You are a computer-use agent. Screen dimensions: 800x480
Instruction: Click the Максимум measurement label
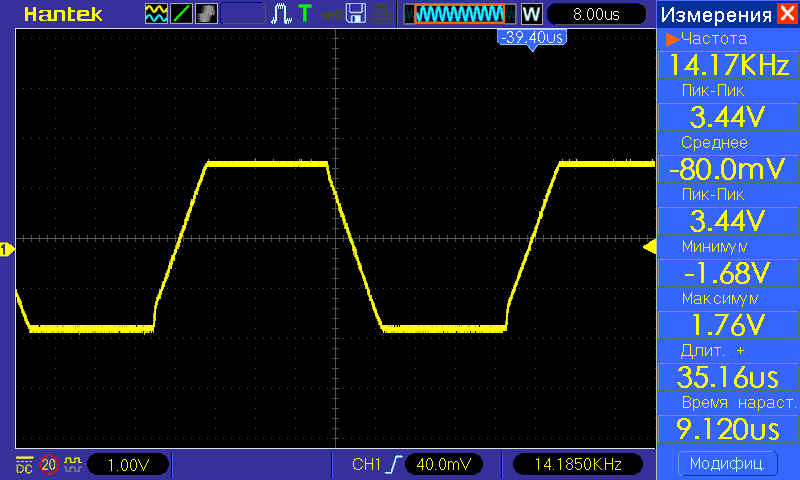720,298
